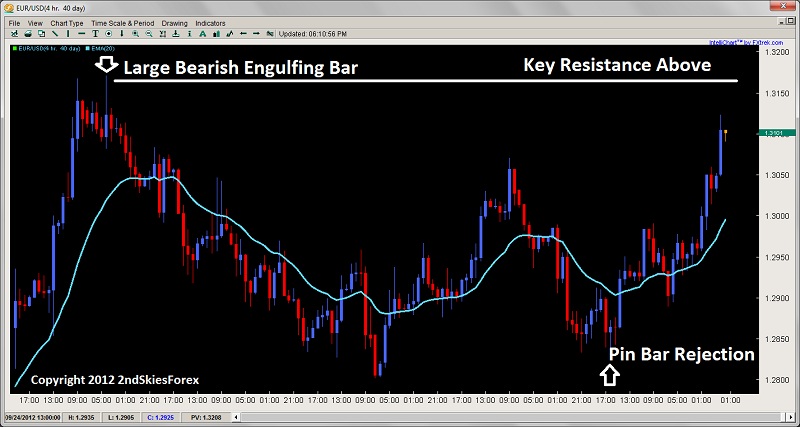Click the 1.3200 price axis label
Screen dimensions: 800x427
[x=778, y=52]
